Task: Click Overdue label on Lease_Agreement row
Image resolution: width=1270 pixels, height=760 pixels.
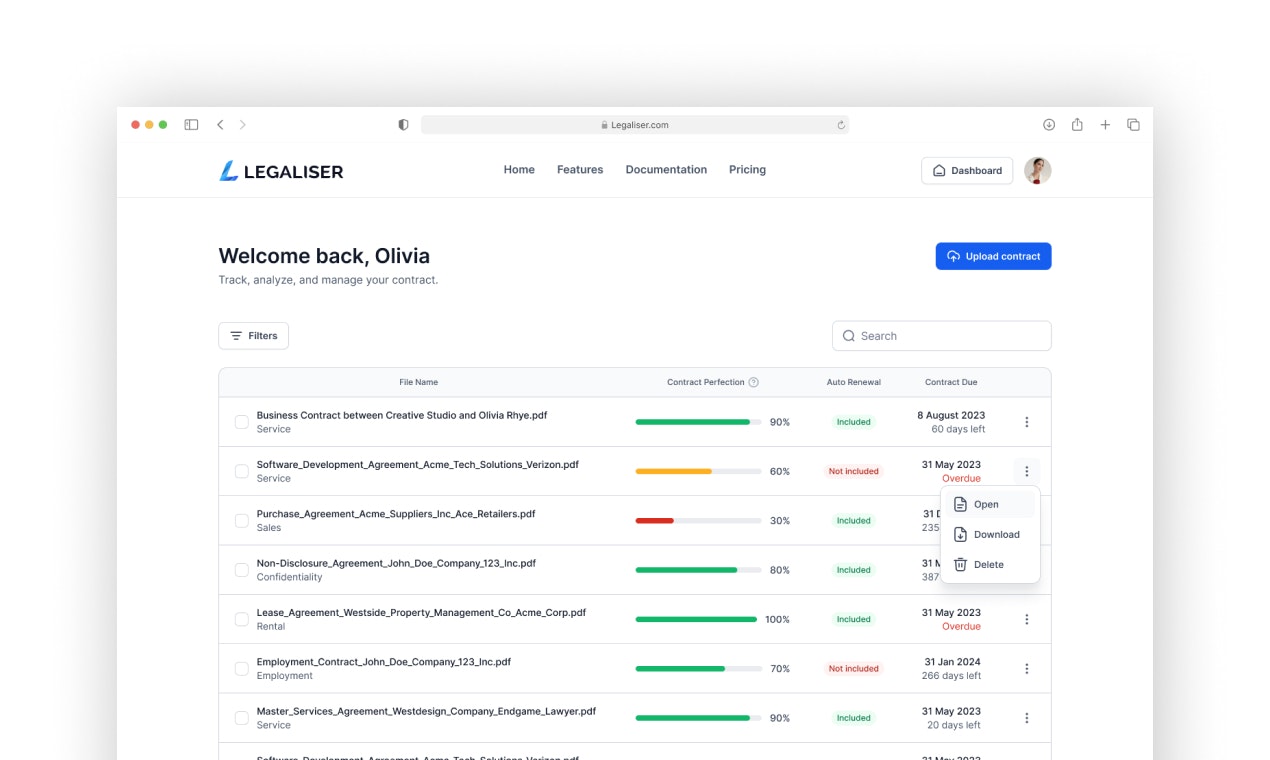Action: coord(961,627)
